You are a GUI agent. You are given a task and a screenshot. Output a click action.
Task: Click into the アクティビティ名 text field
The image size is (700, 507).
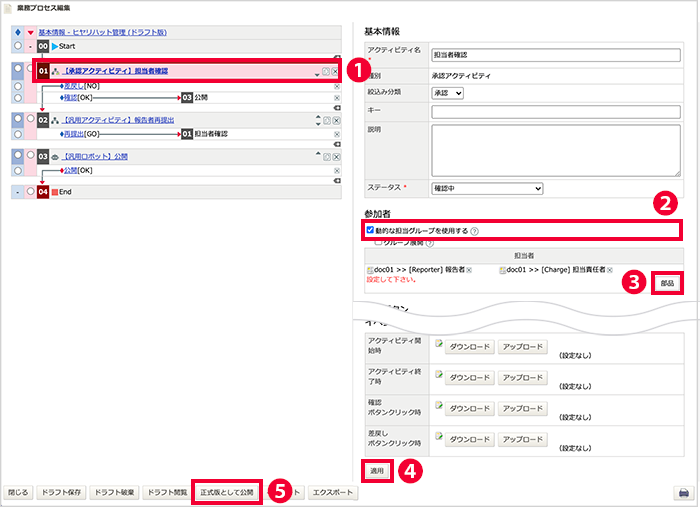(x=556, y=55)
